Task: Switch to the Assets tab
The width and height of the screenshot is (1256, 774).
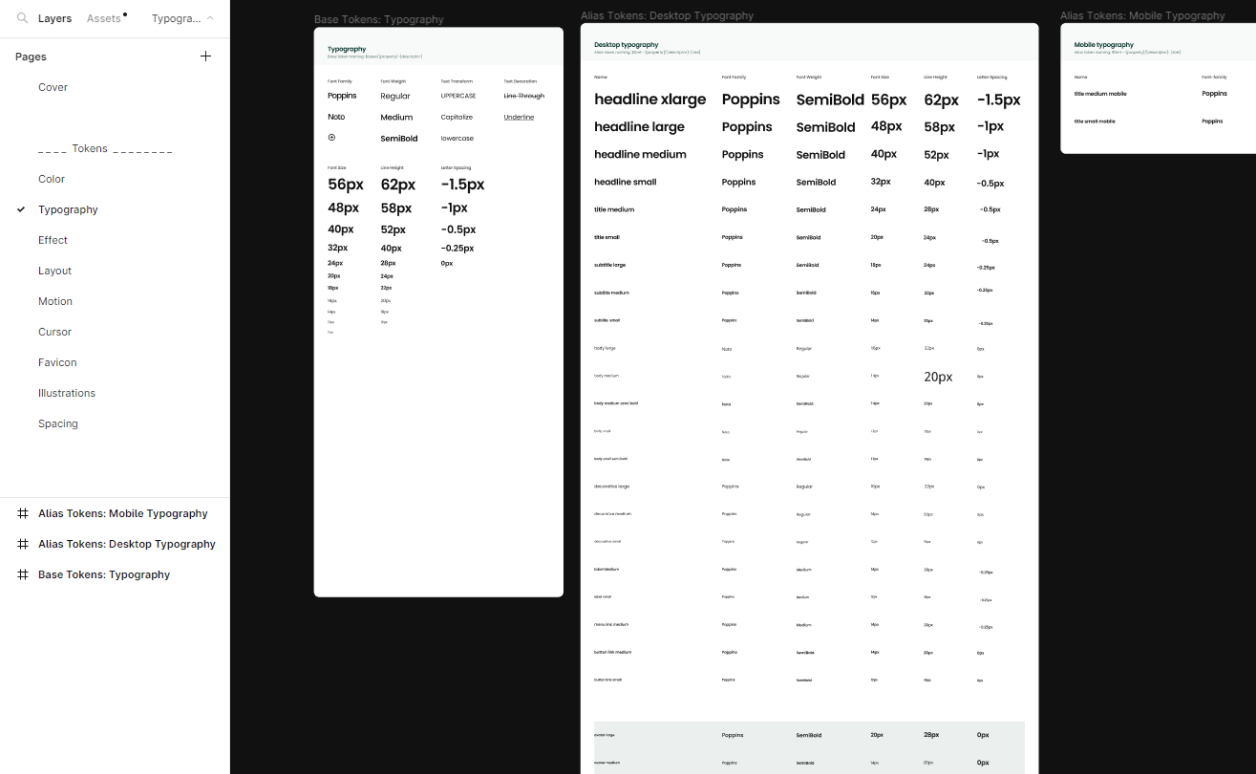Action: 104,18
